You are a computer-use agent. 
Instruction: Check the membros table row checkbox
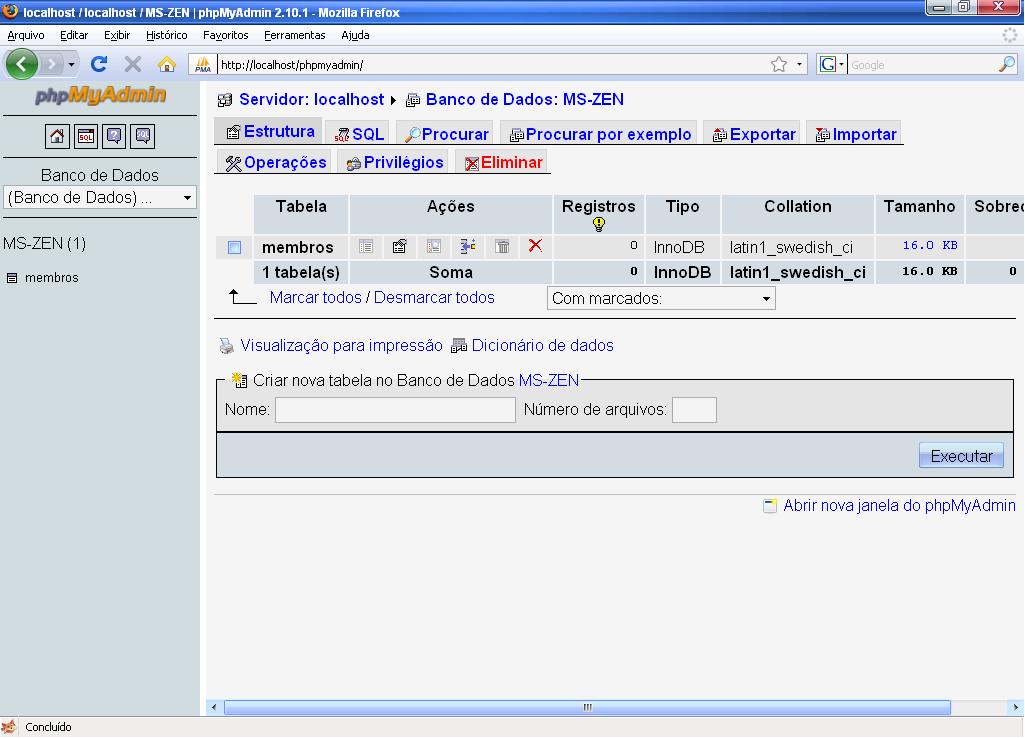pyautogui.click(x=234, y=247)
